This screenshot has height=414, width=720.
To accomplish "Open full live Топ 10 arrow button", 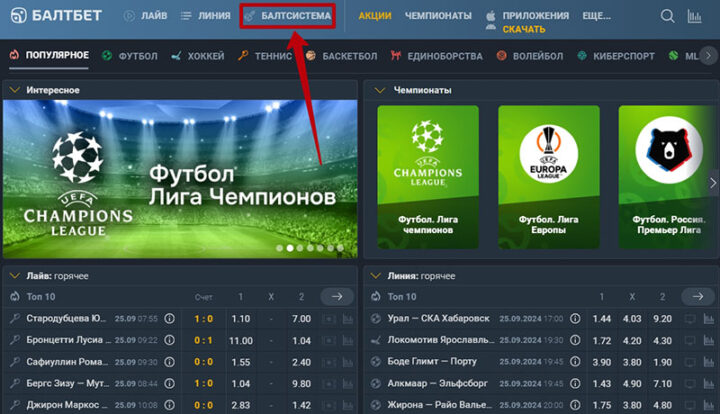I will coord(337,297).
